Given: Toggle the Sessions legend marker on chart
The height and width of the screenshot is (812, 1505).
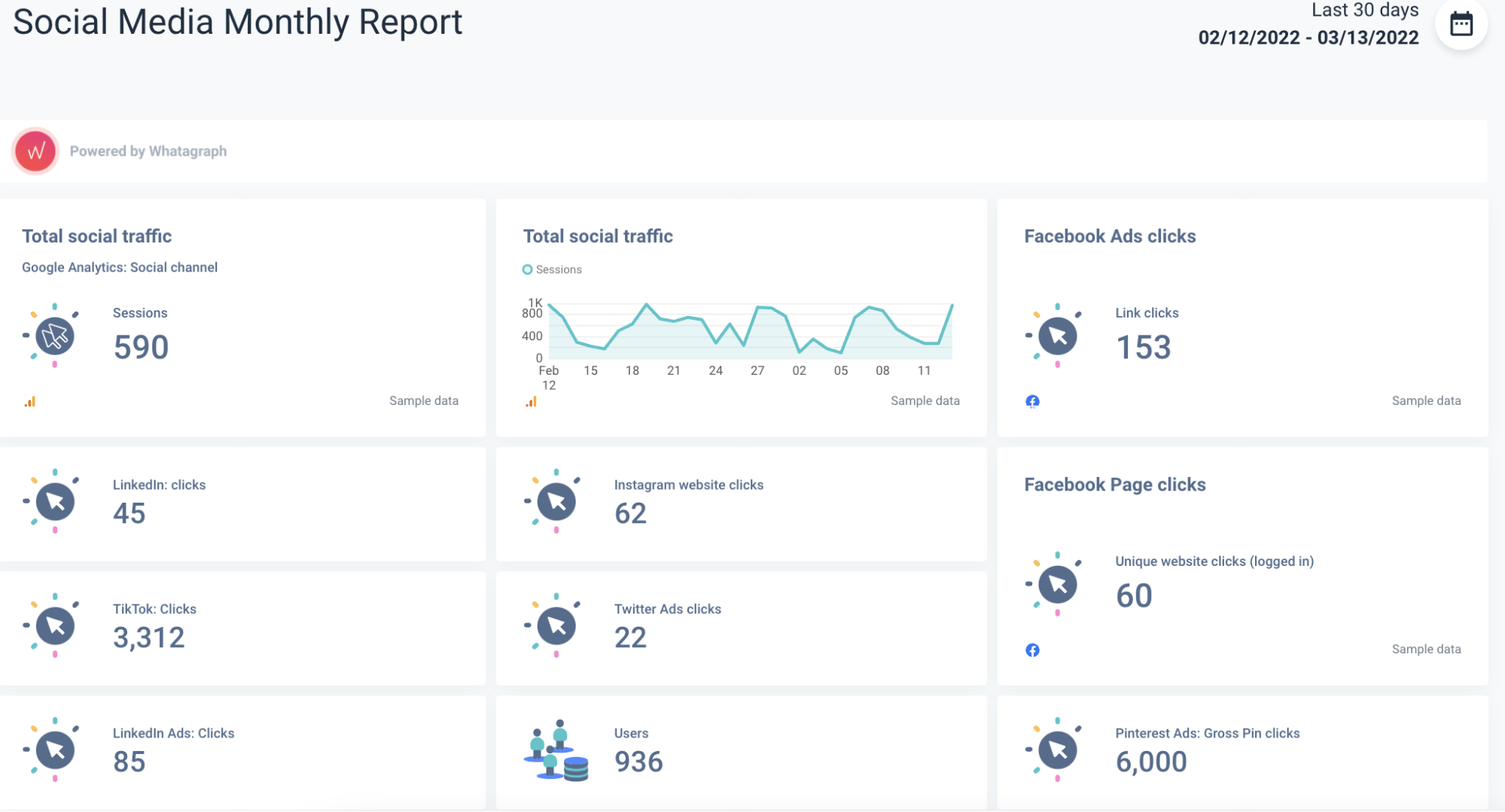Looking at the screenshot, I should (527, 269).
